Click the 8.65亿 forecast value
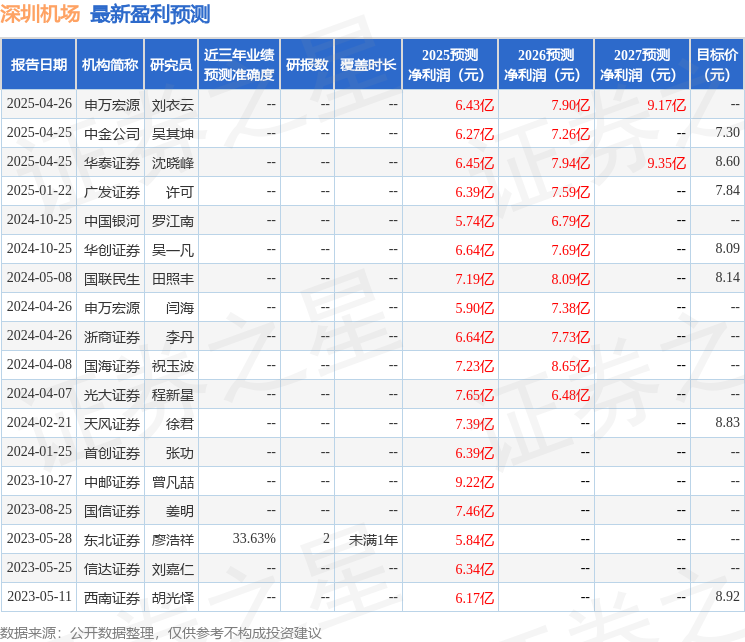 pyautogui.click(x=571, y=366)
